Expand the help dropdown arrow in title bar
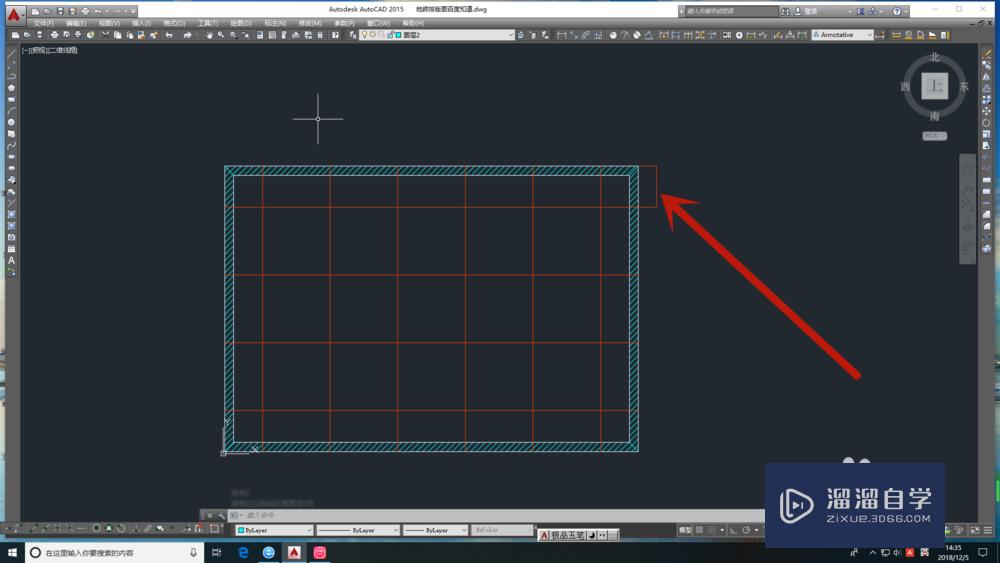Screen dimensions: 1000x563 906,11
